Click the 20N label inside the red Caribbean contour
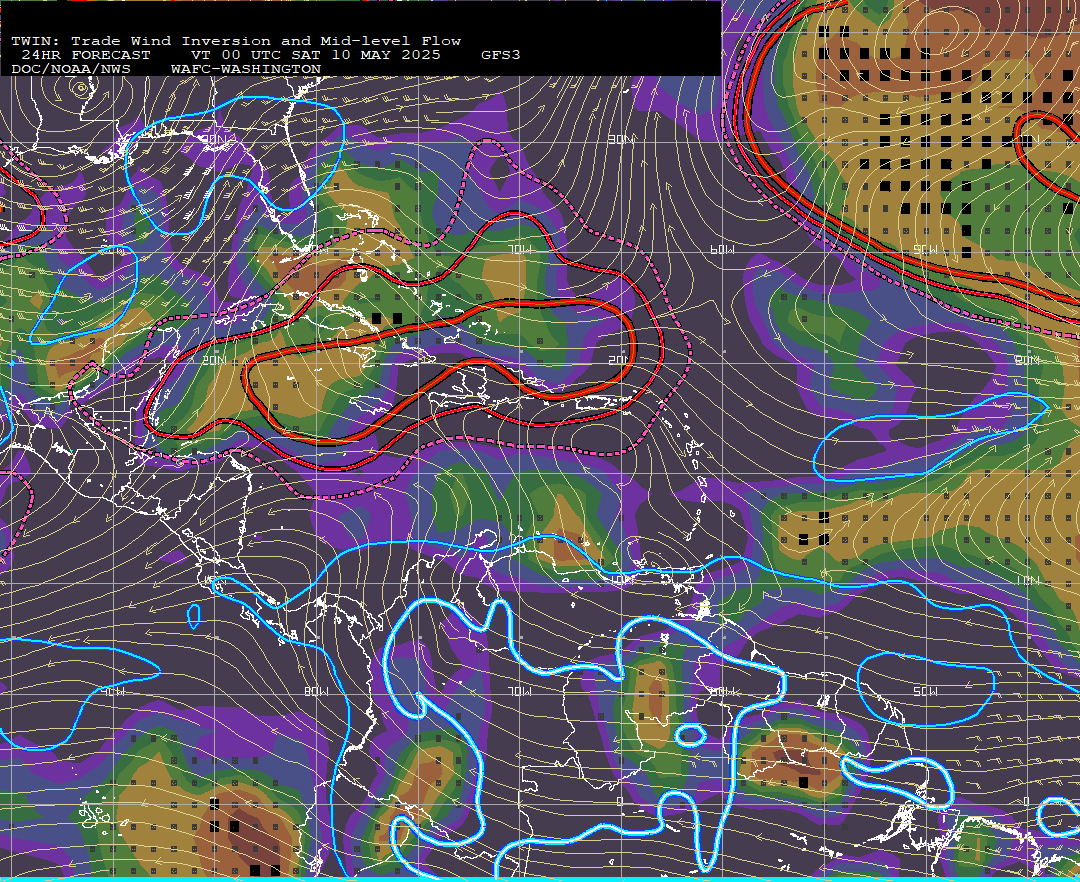Viewport: 1080px width, 882px height. [619, 360]
